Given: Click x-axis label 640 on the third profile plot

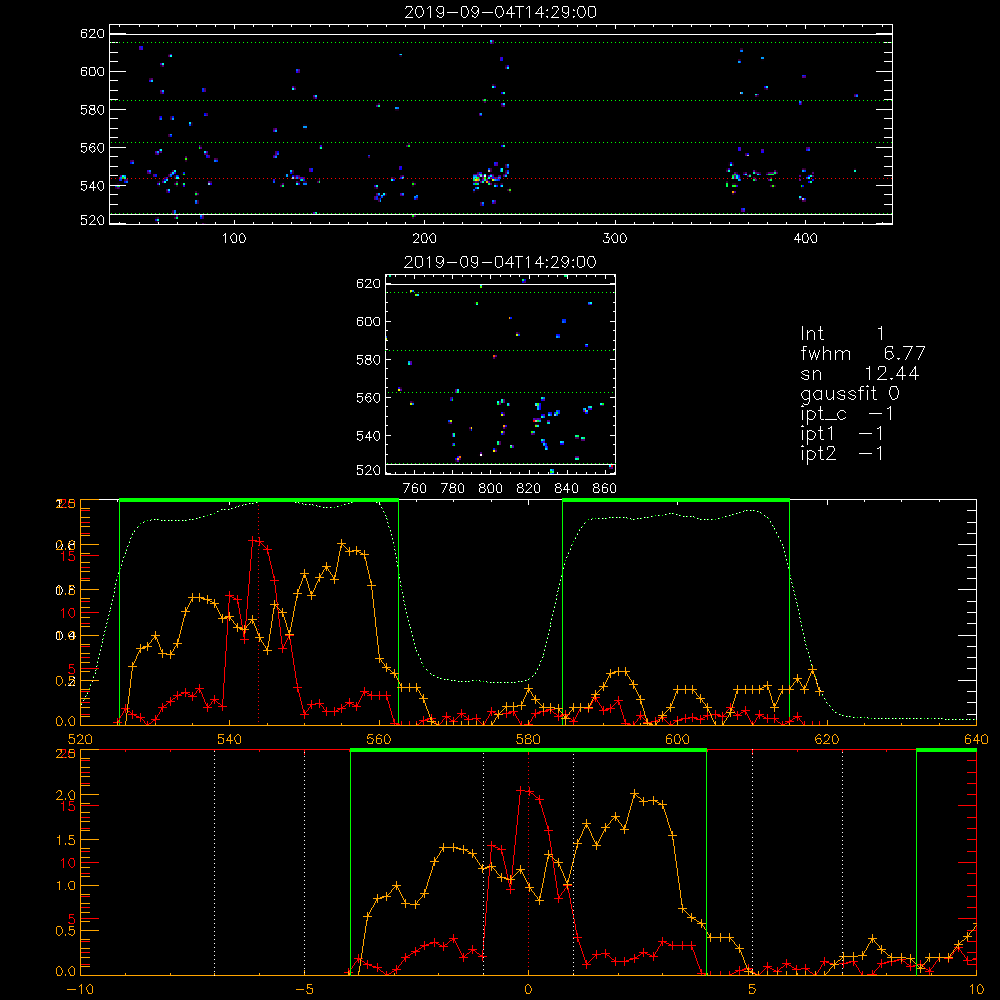Looking at the screenshot, I should pyautogui.click(x=976, y=739).
